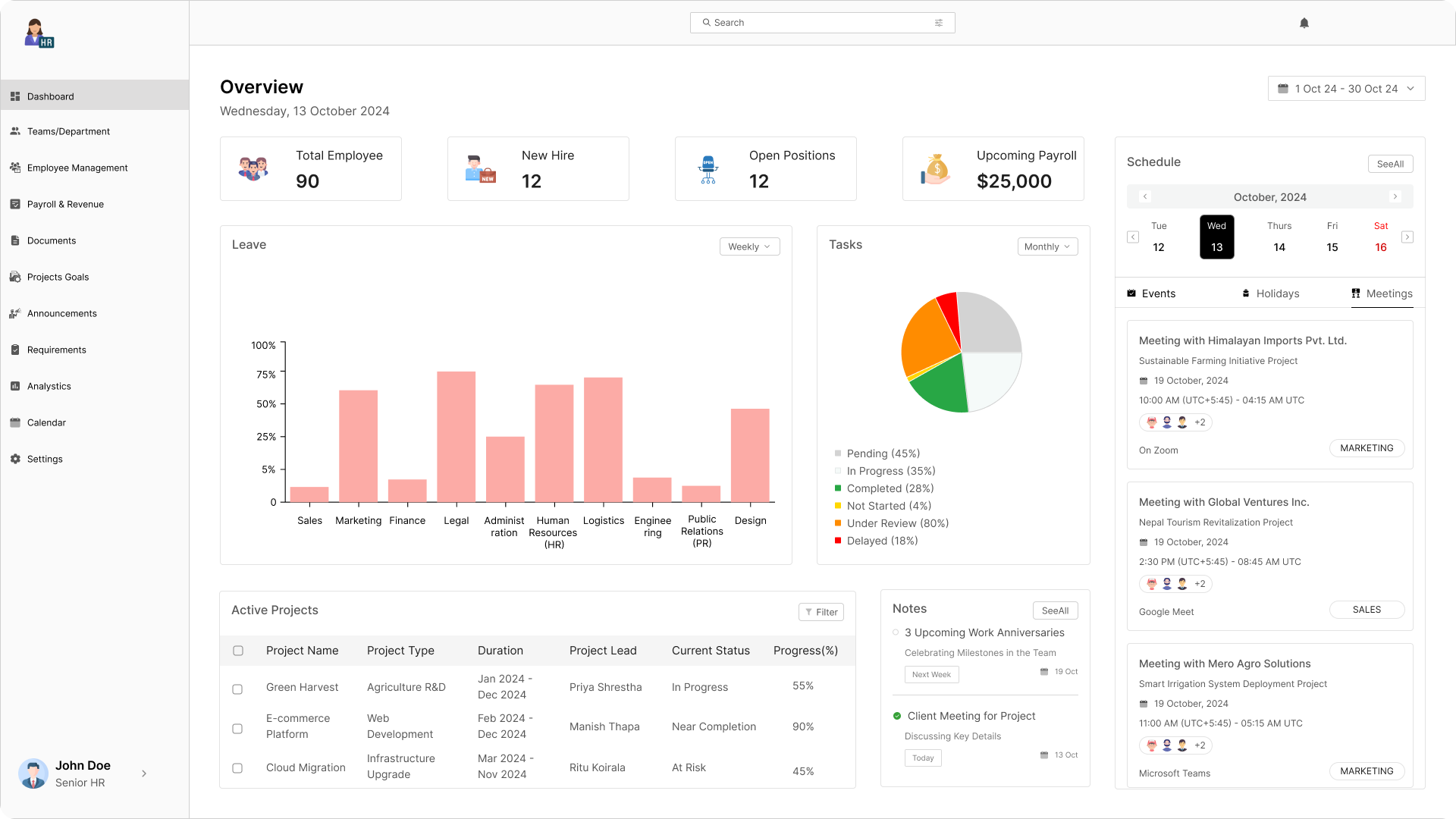Click the Announcements megaphone icon
The image size is (1456, 819).
(15, 313)
